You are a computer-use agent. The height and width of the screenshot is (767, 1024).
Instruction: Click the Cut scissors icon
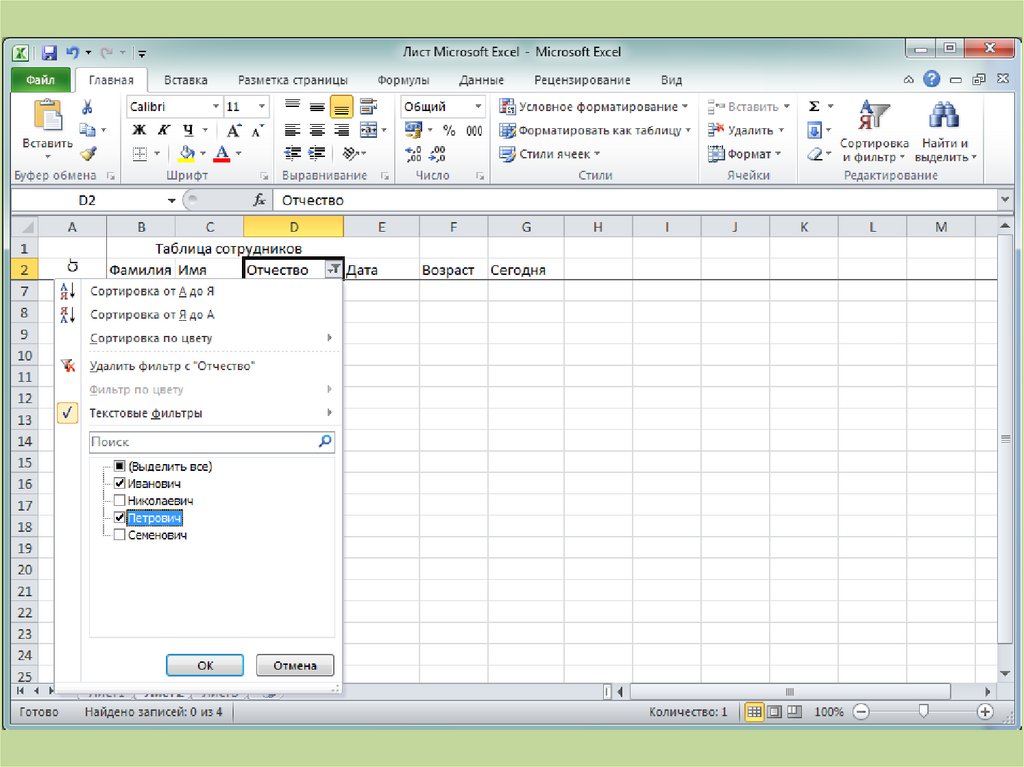coord(87,107)
